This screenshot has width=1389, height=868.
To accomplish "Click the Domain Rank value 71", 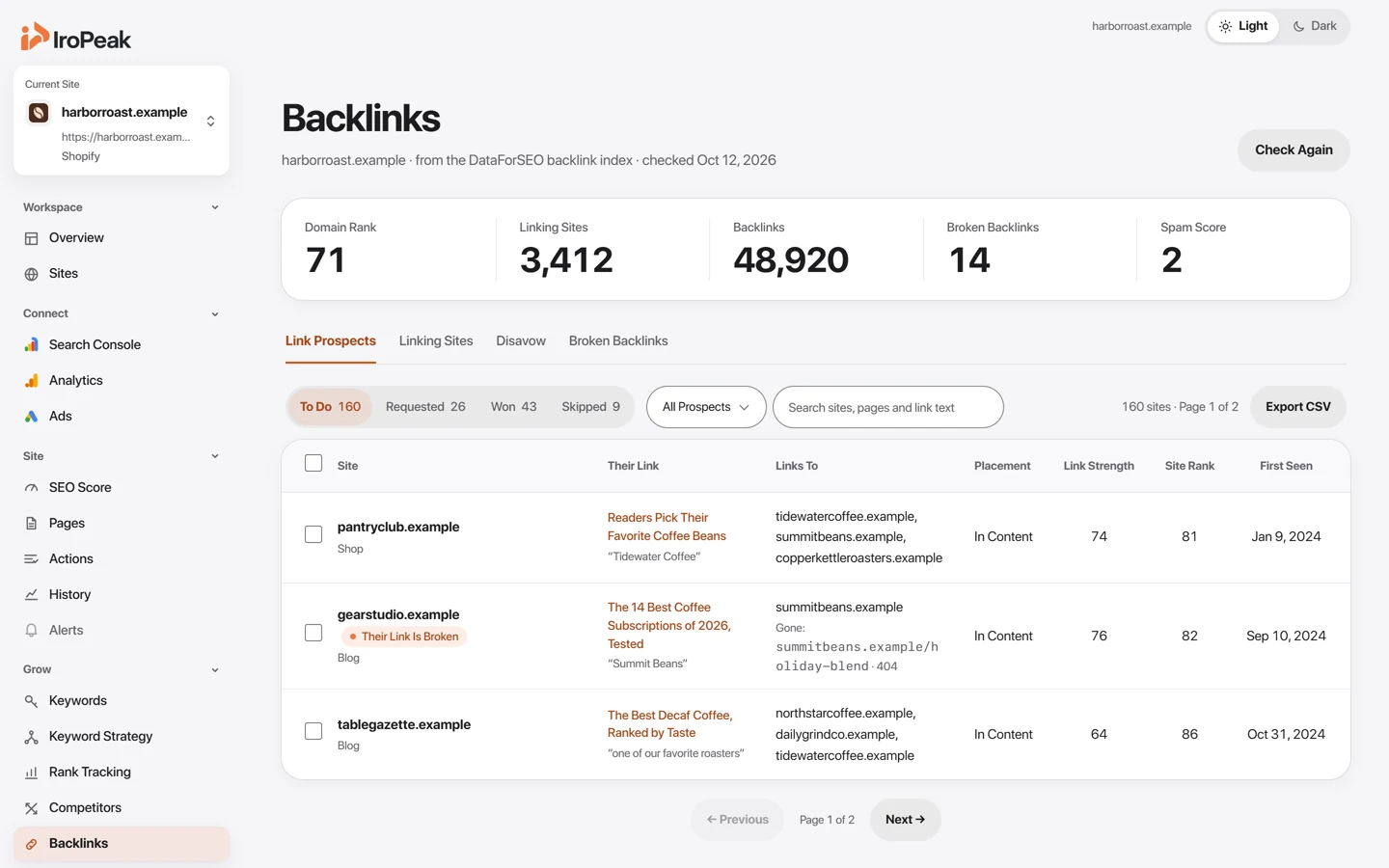I will click(325, 260).
